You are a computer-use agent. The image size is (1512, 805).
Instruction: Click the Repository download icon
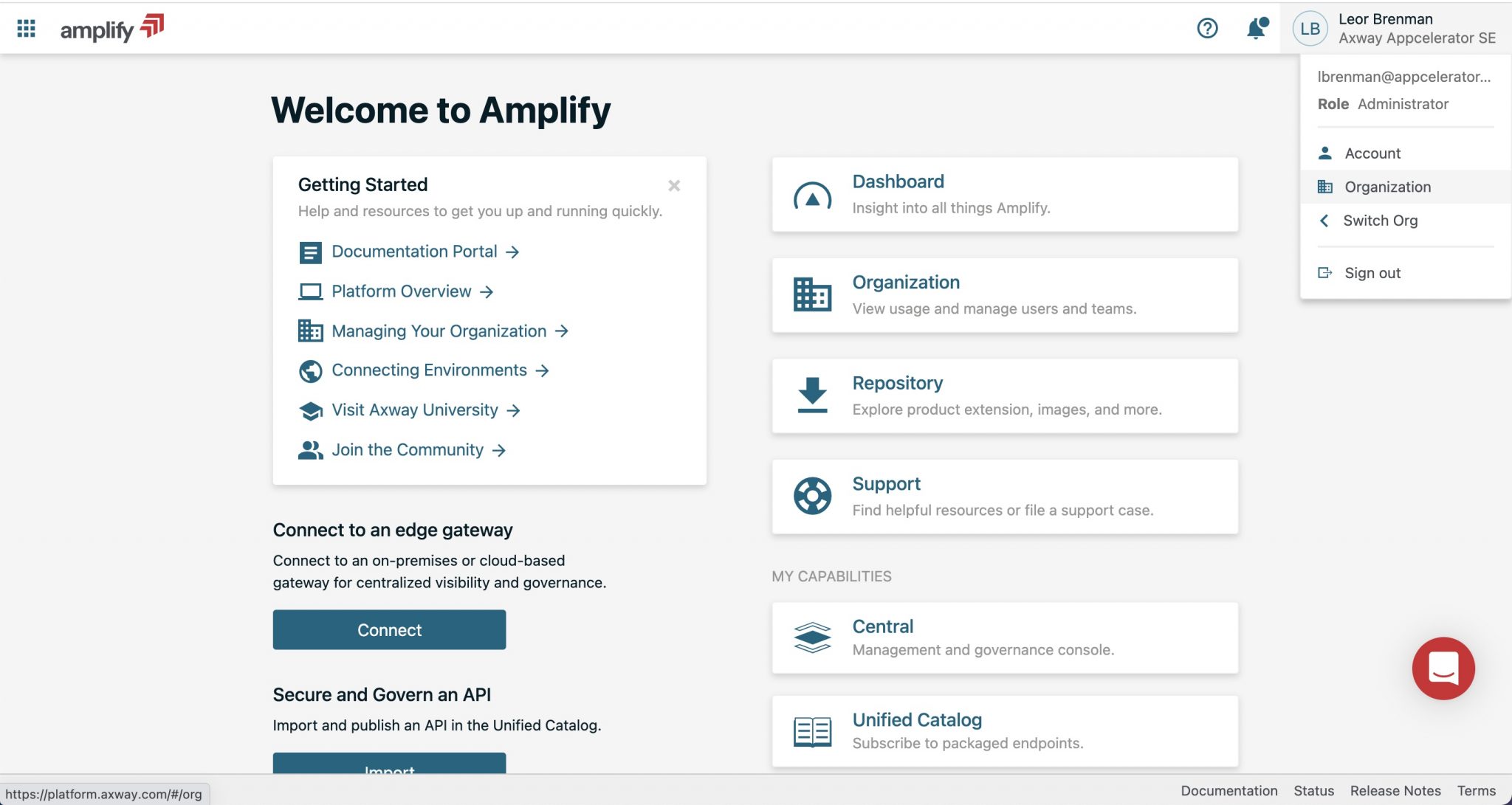812,395
